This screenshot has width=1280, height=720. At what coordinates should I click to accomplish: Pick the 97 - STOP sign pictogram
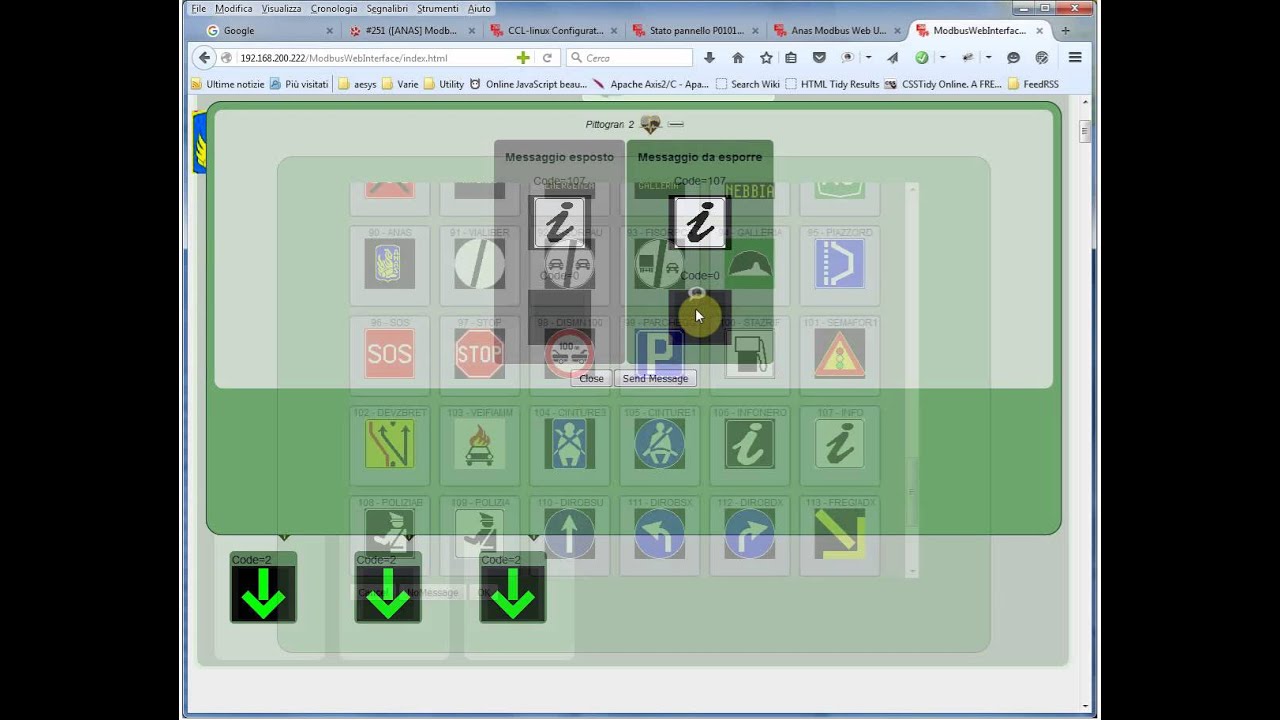coord(479,354)
